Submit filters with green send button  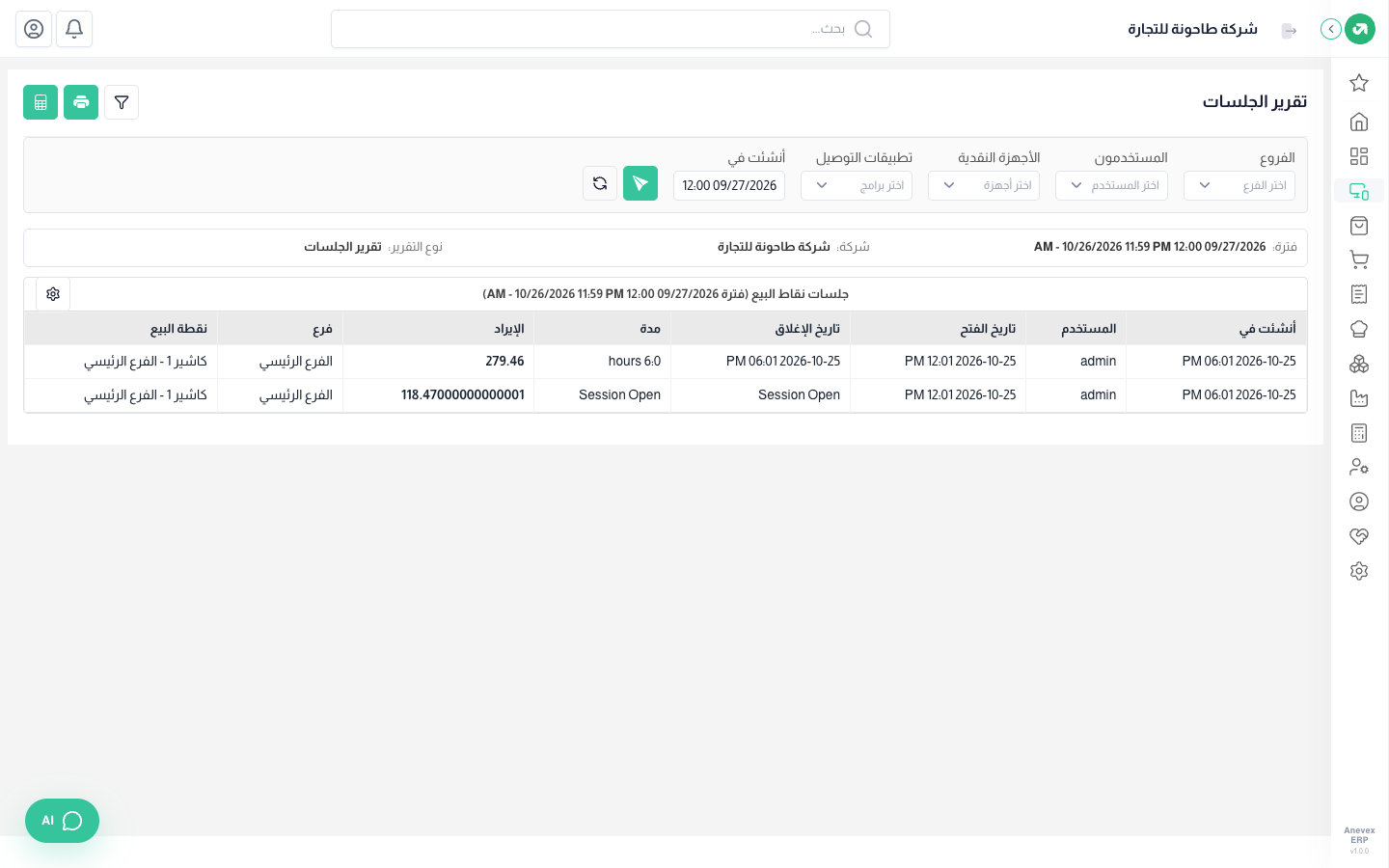(x=640, y=183)
